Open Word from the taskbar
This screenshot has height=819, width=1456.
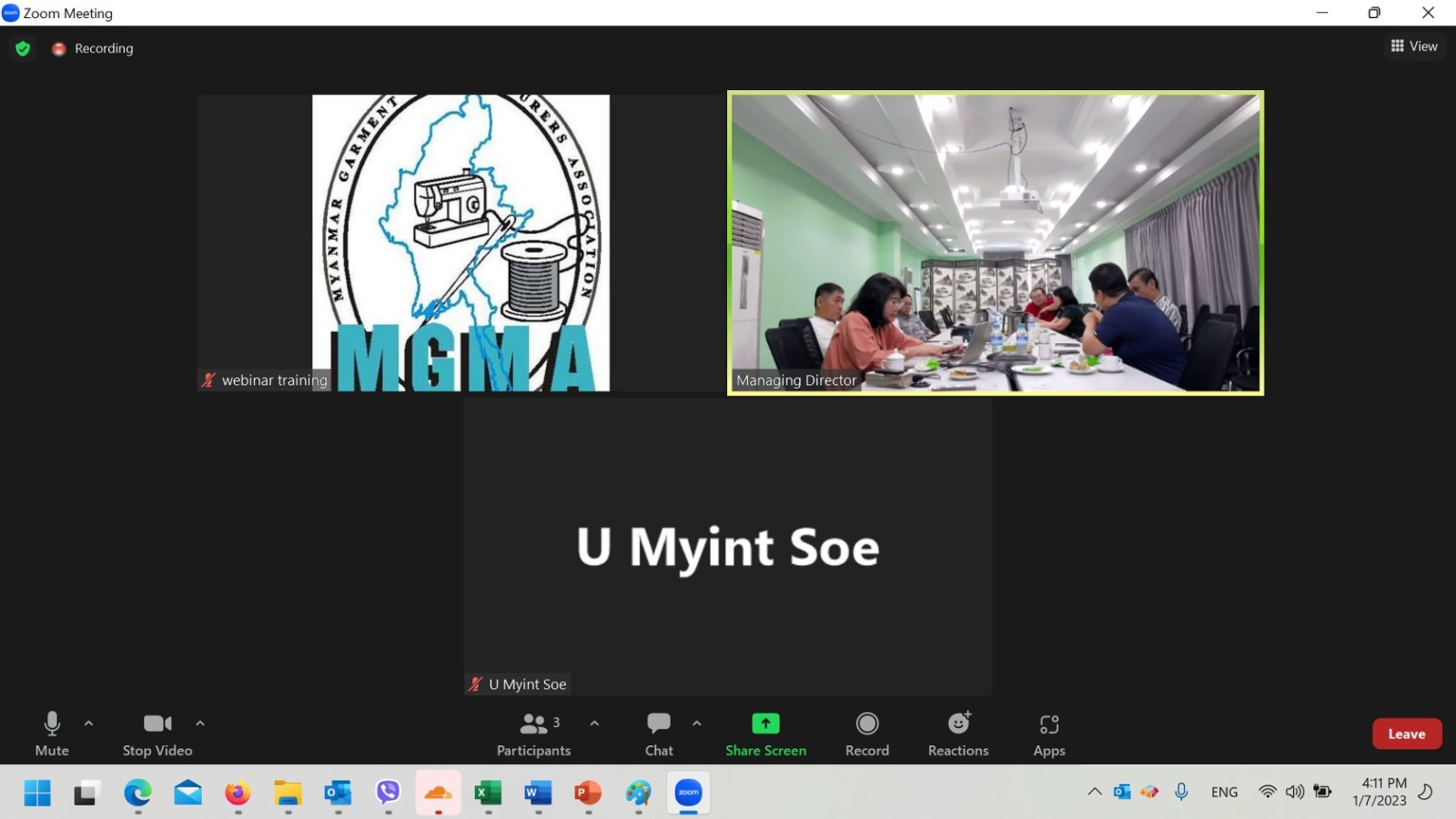[x=539, y=794]
